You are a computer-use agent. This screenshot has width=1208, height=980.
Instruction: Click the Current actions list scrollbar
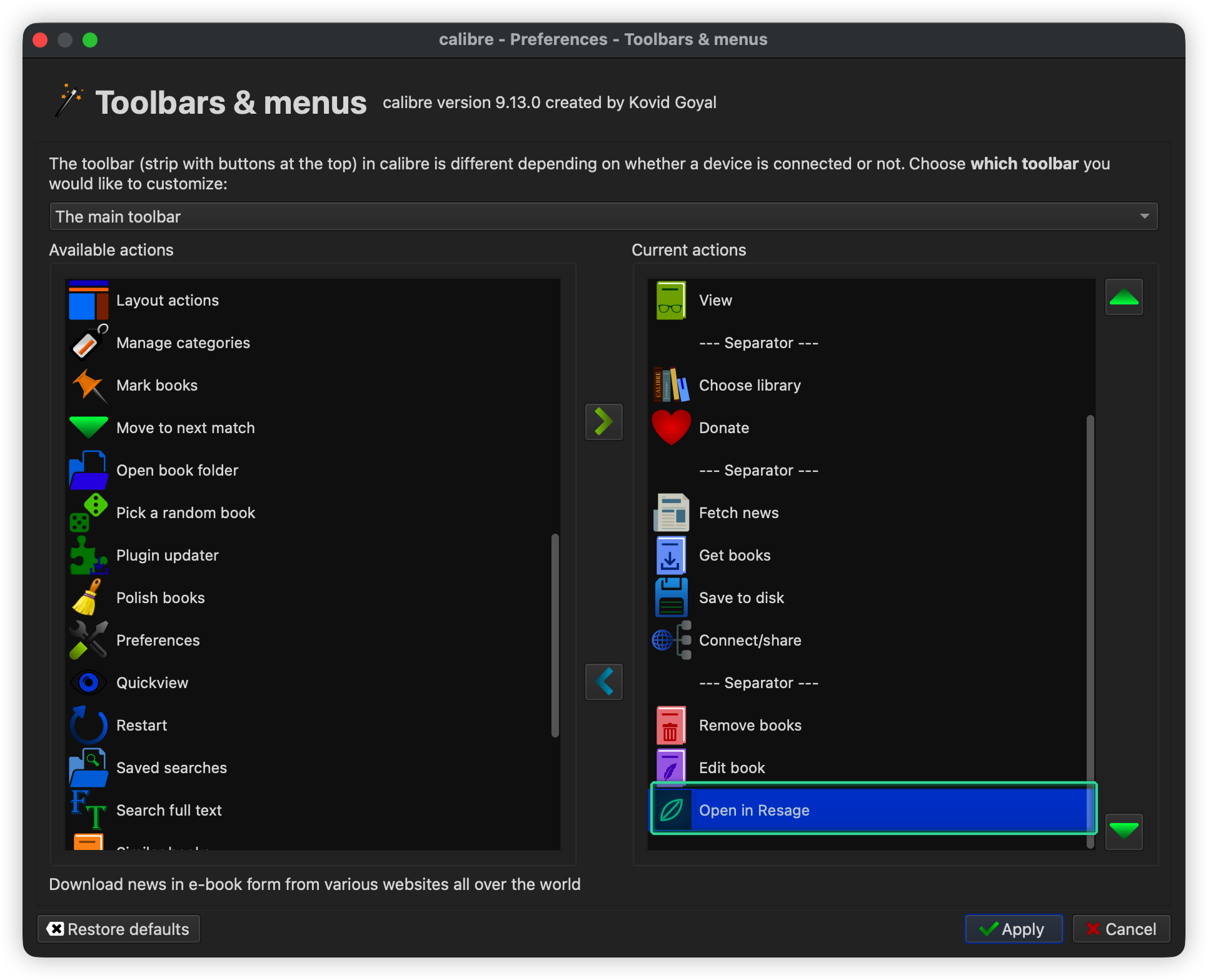tap(1090, 631)
